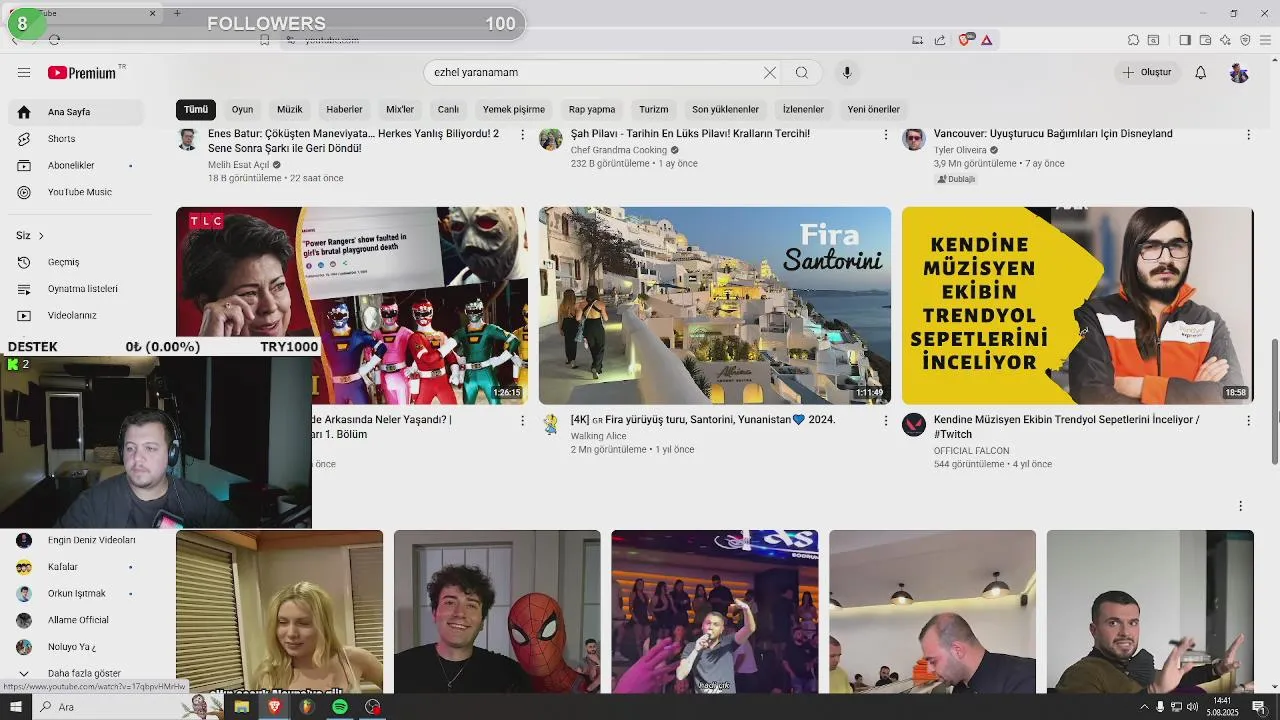
Task: Expand the Siz section chevron
Action: [x=41, y=236]
